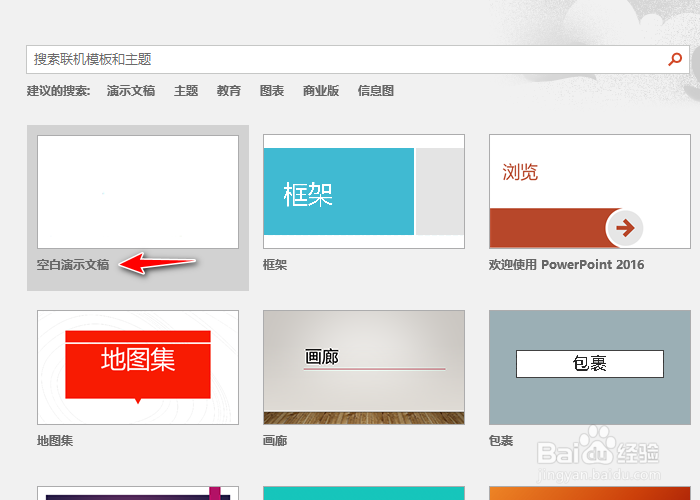Open suggested search 教育

(x=229, y=91)
